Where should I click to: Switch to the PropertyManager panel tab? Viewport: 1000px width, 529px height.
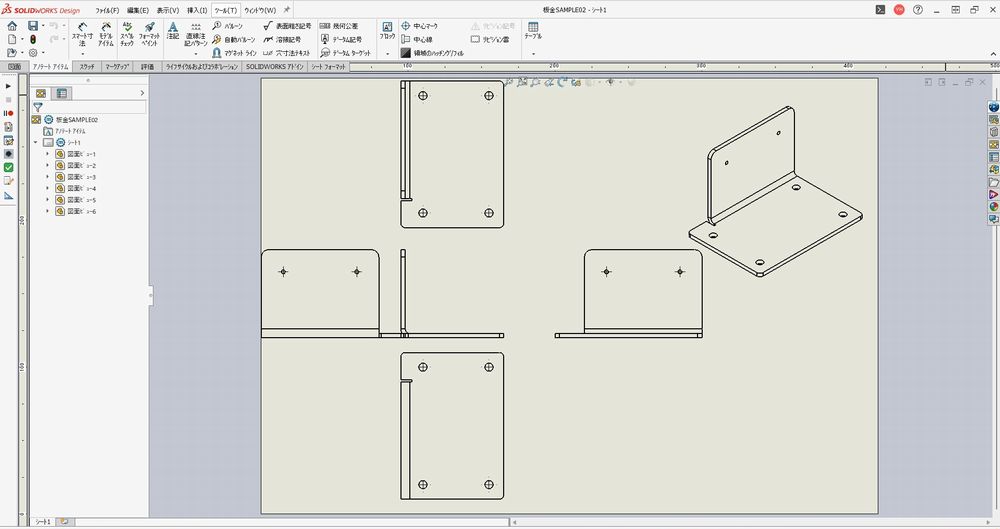[61, 93]
